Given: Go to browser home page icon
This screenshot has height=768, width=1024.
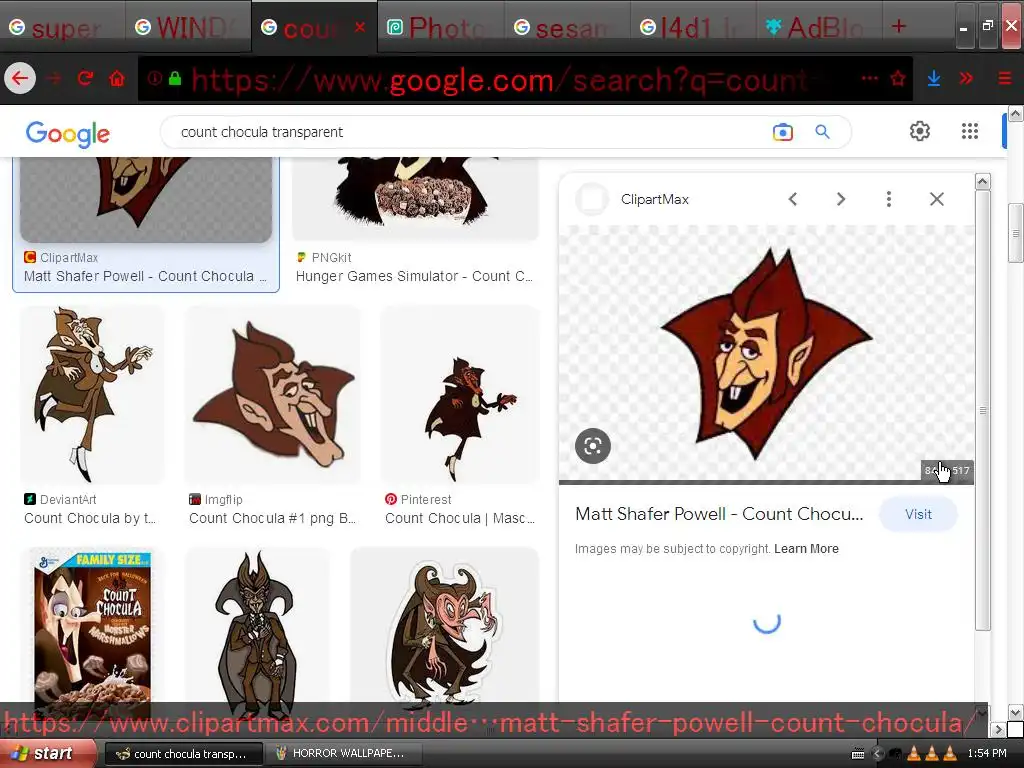Looking at the screenshot, I should coord(117,78).
